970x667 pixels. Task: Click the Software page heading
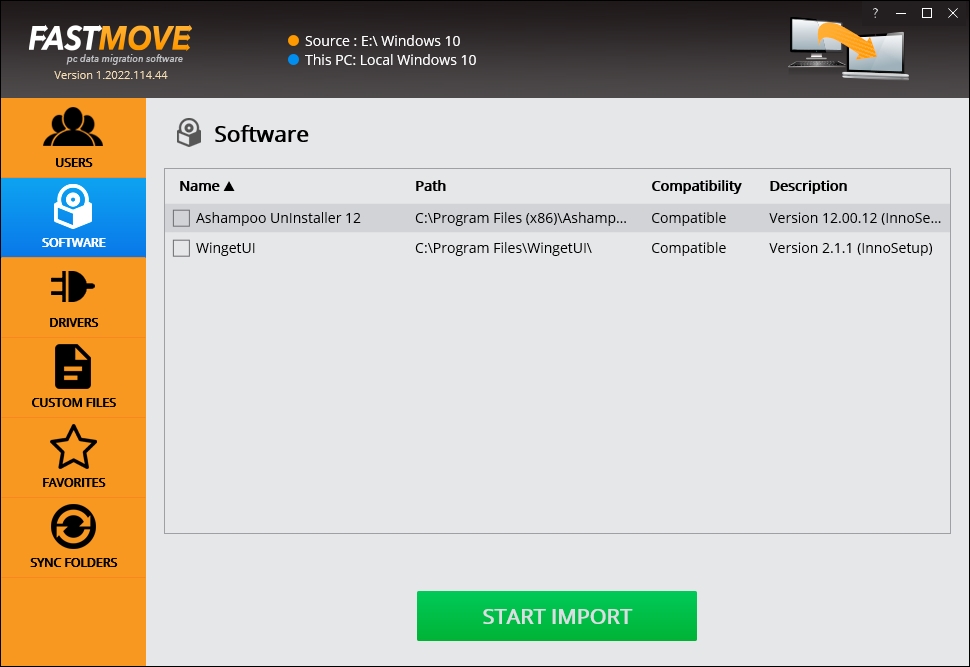point(261,134)
